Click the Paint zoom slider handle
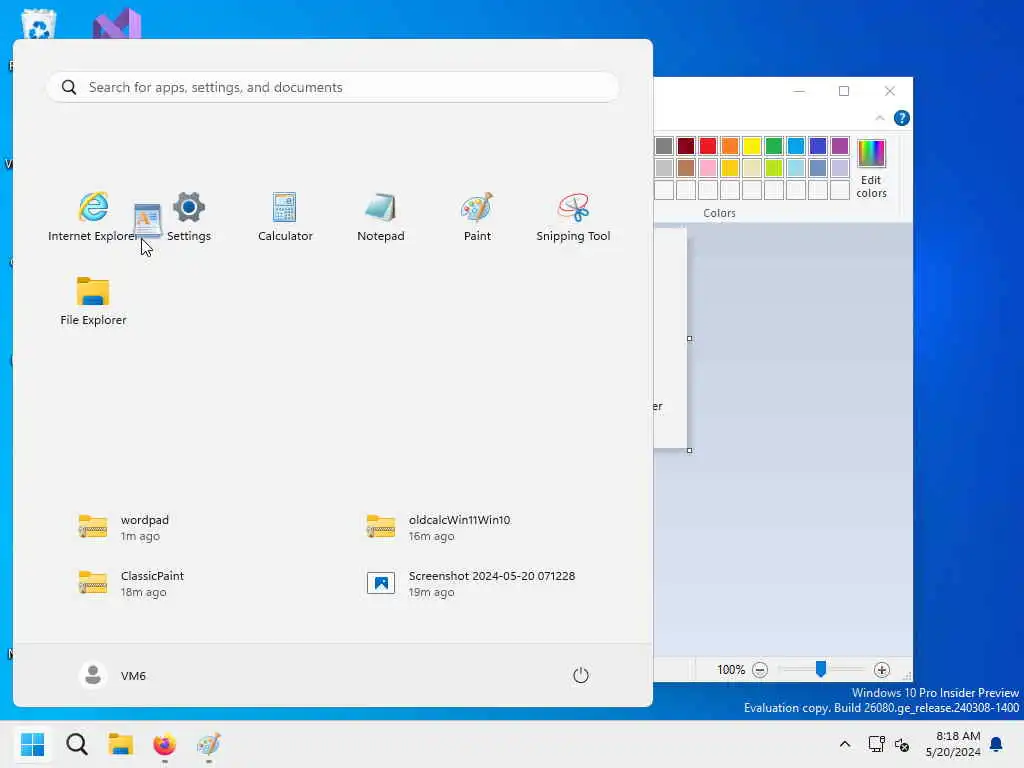This screenshot has height=768, width=1024. [821, 669]
